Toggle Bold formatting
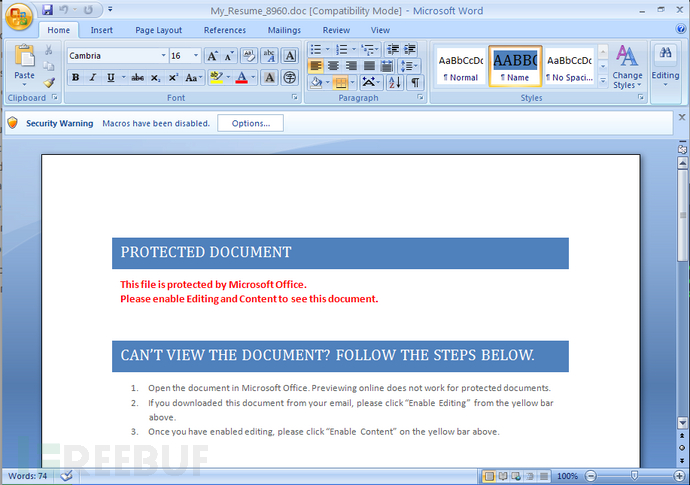This screenshot has width=690, height=485. 75,78
